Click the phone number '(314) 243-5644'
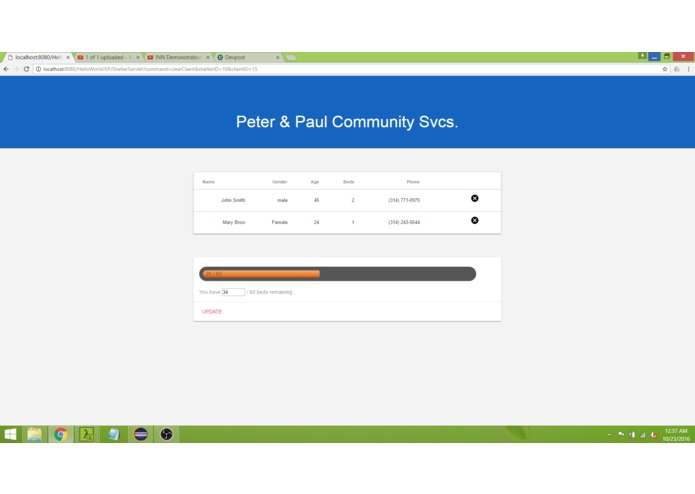This screenshot has width=695, height=494. click(404, 222)
